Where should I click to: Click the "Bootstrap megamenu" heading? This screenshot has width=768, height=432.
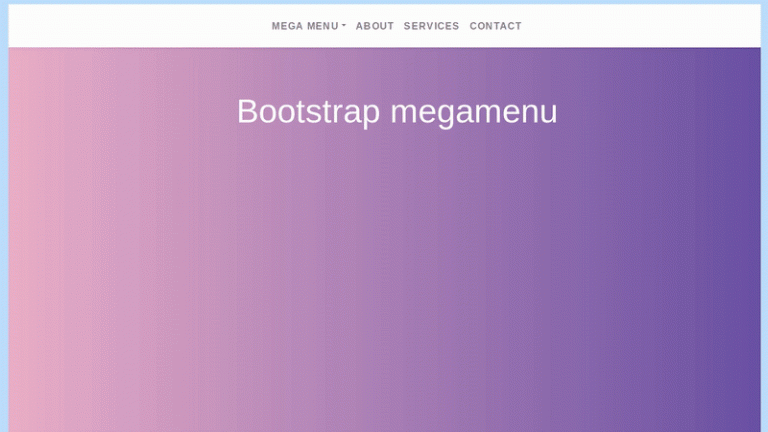[396, 111]
